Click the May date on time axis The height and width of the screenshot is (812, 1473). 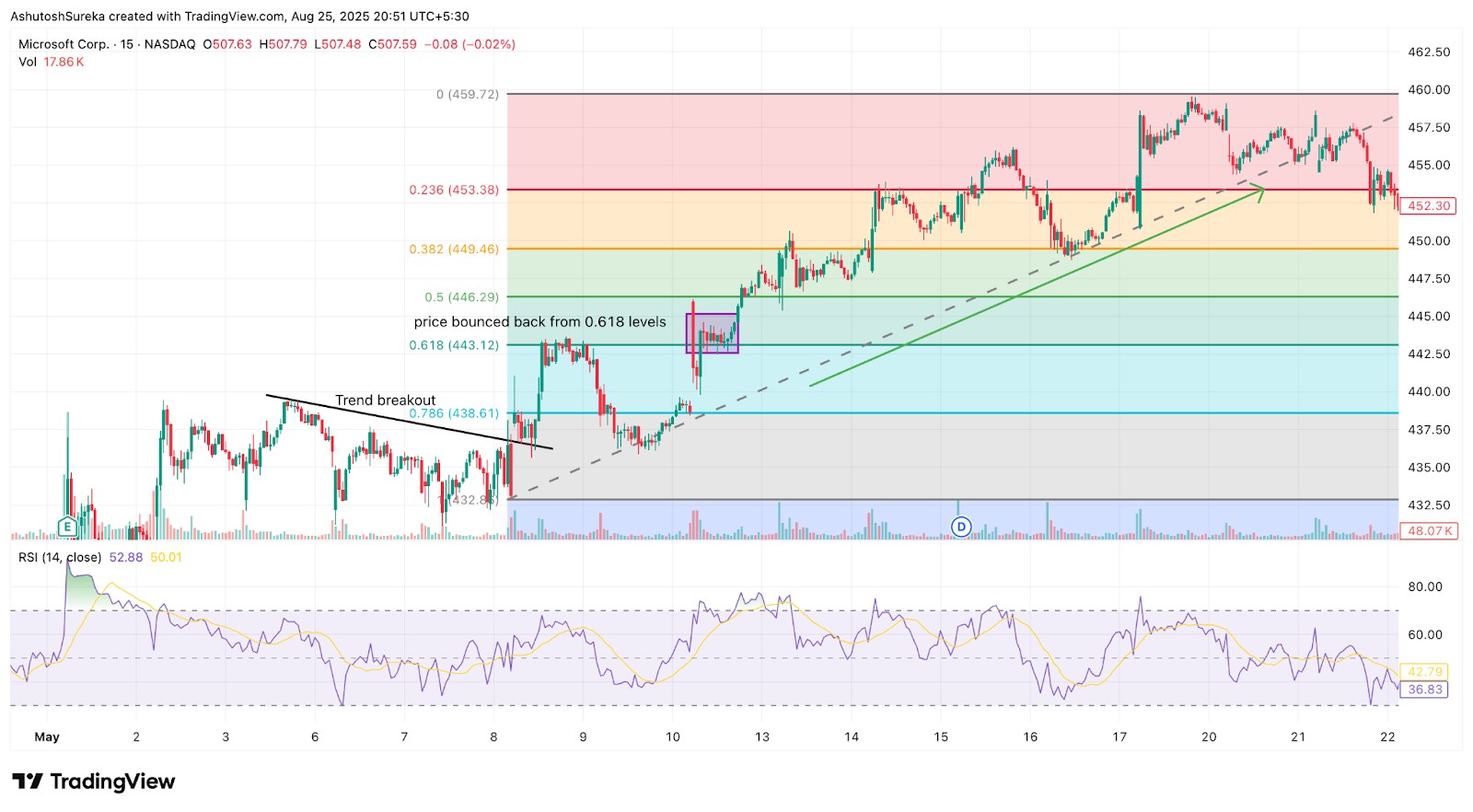point(47,737)
